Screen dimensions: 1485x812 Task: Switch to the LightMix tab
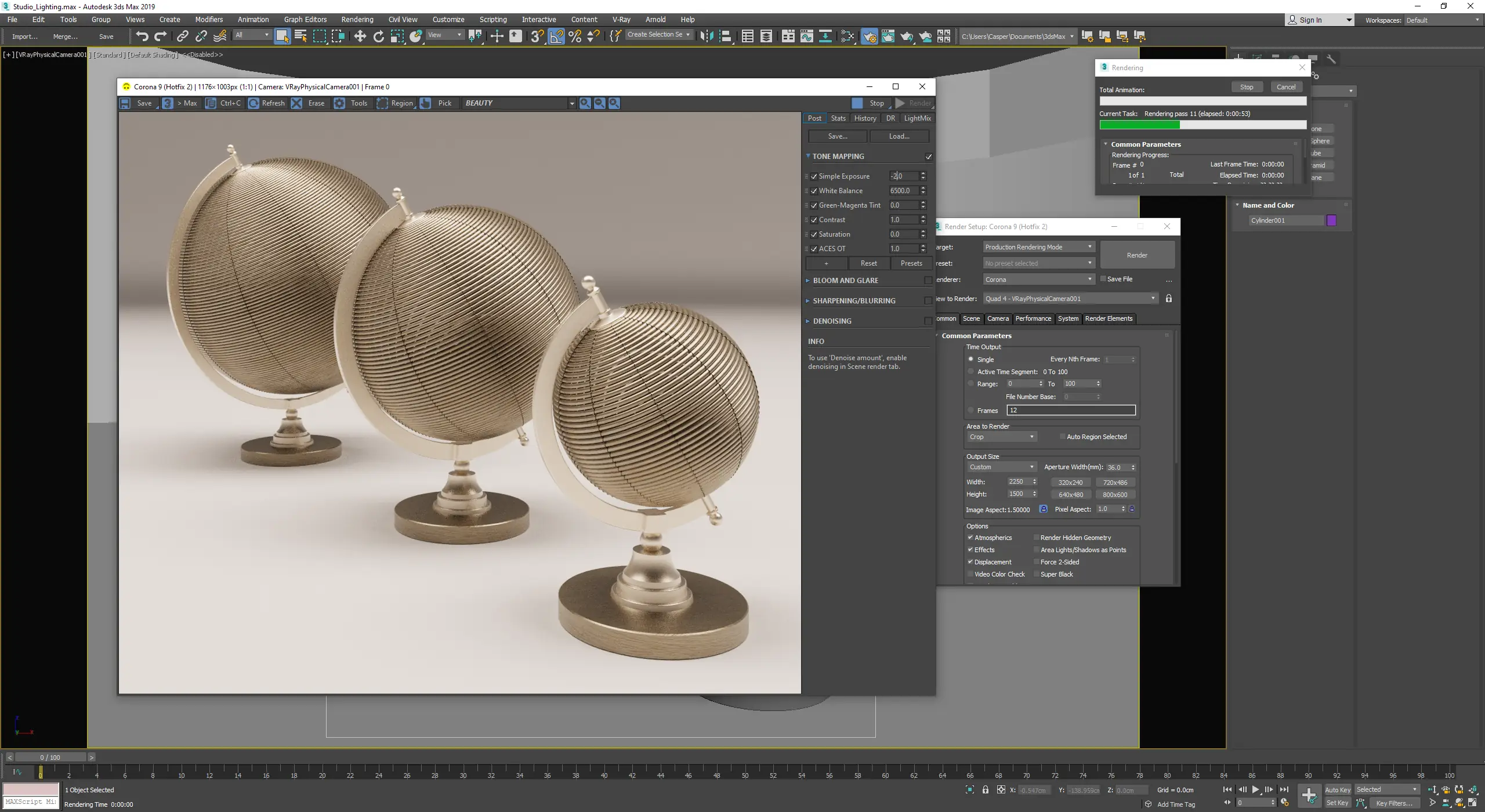coord(917,118)
